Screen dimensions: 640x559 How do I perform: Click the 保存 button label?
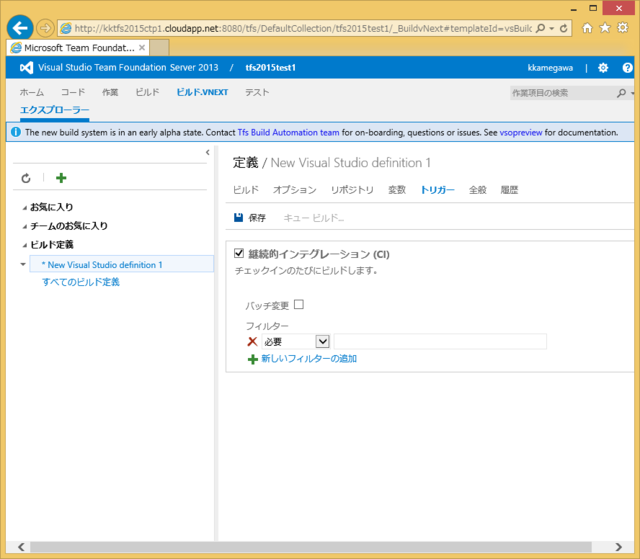(x=257, y=218)
